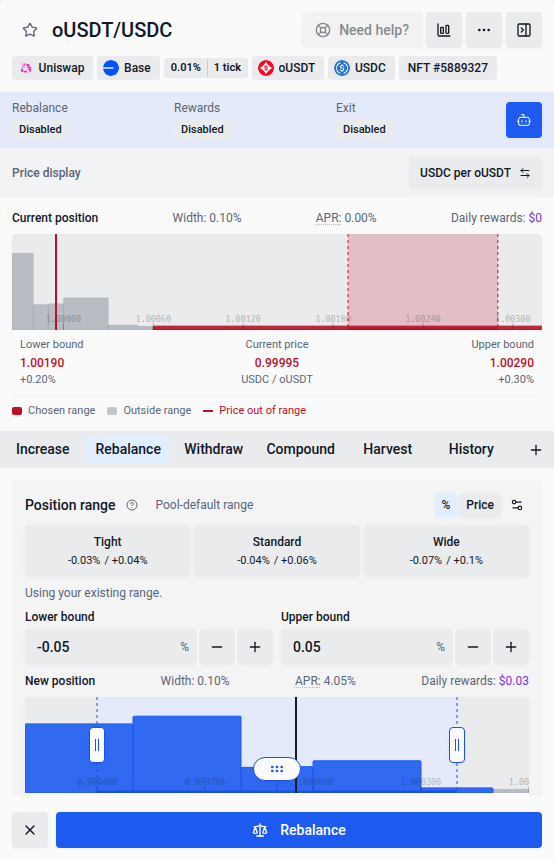554x860 pixels.
Task: Click Daily rewards $0.03 value
Action: coord(514,681)
